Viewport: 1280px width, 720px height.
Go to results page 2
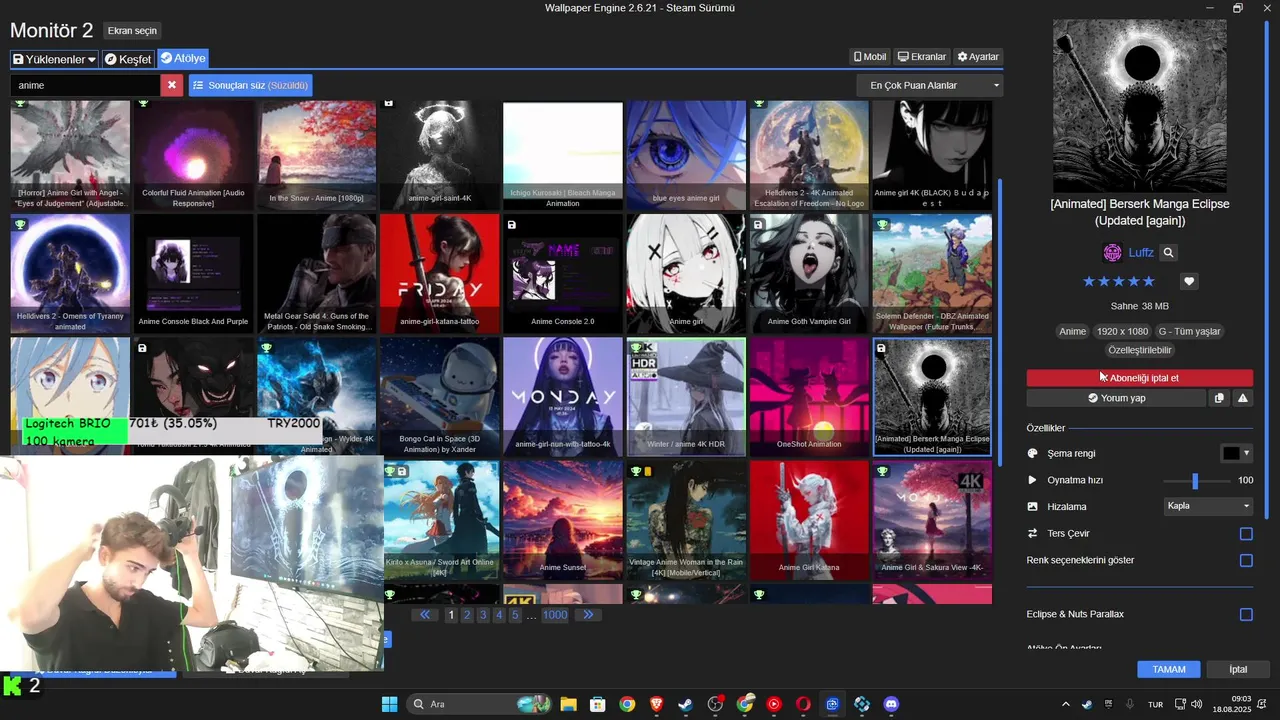point(467,615)
